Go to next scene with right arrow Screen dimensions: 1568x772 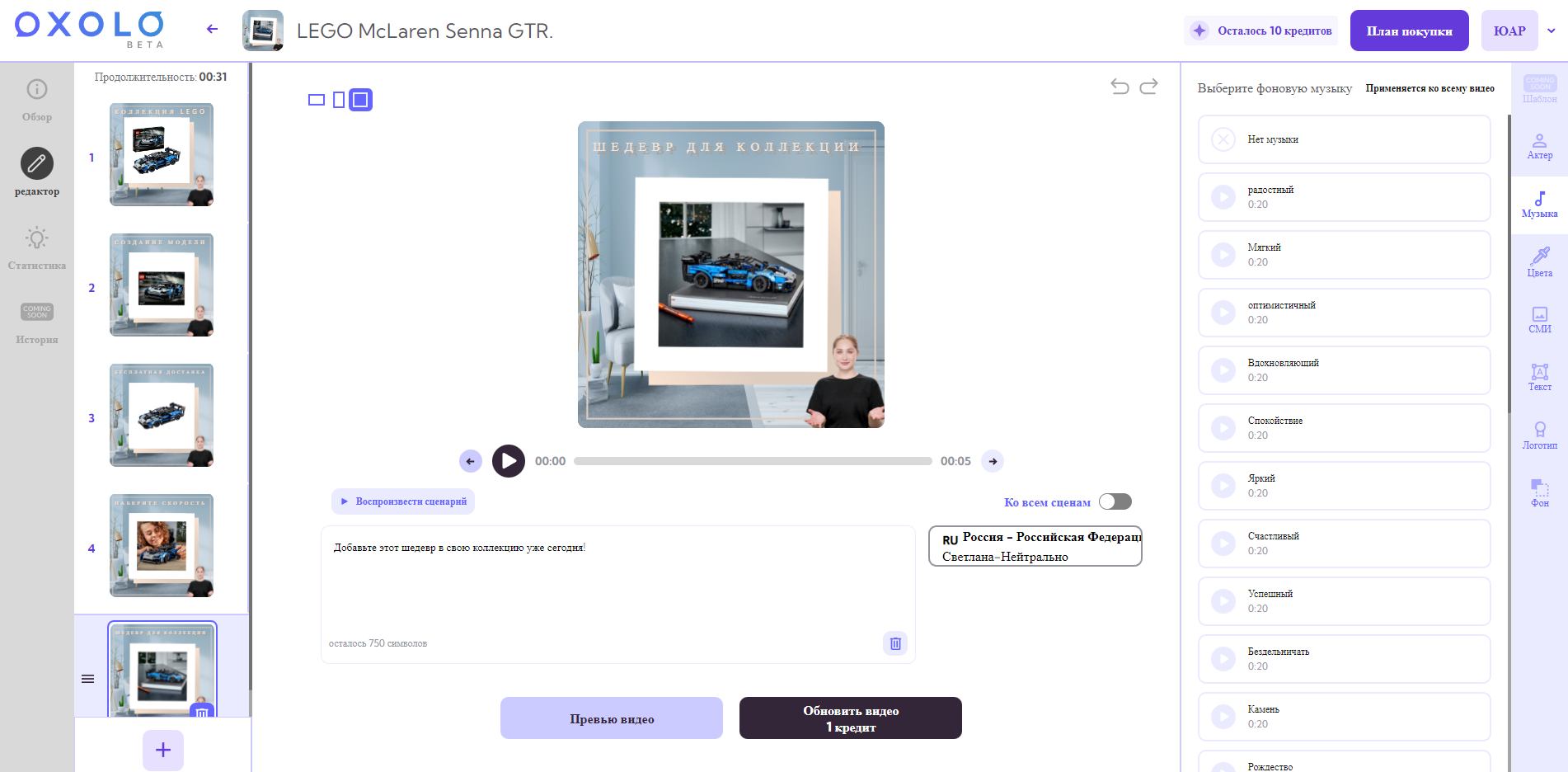(993, 461)
